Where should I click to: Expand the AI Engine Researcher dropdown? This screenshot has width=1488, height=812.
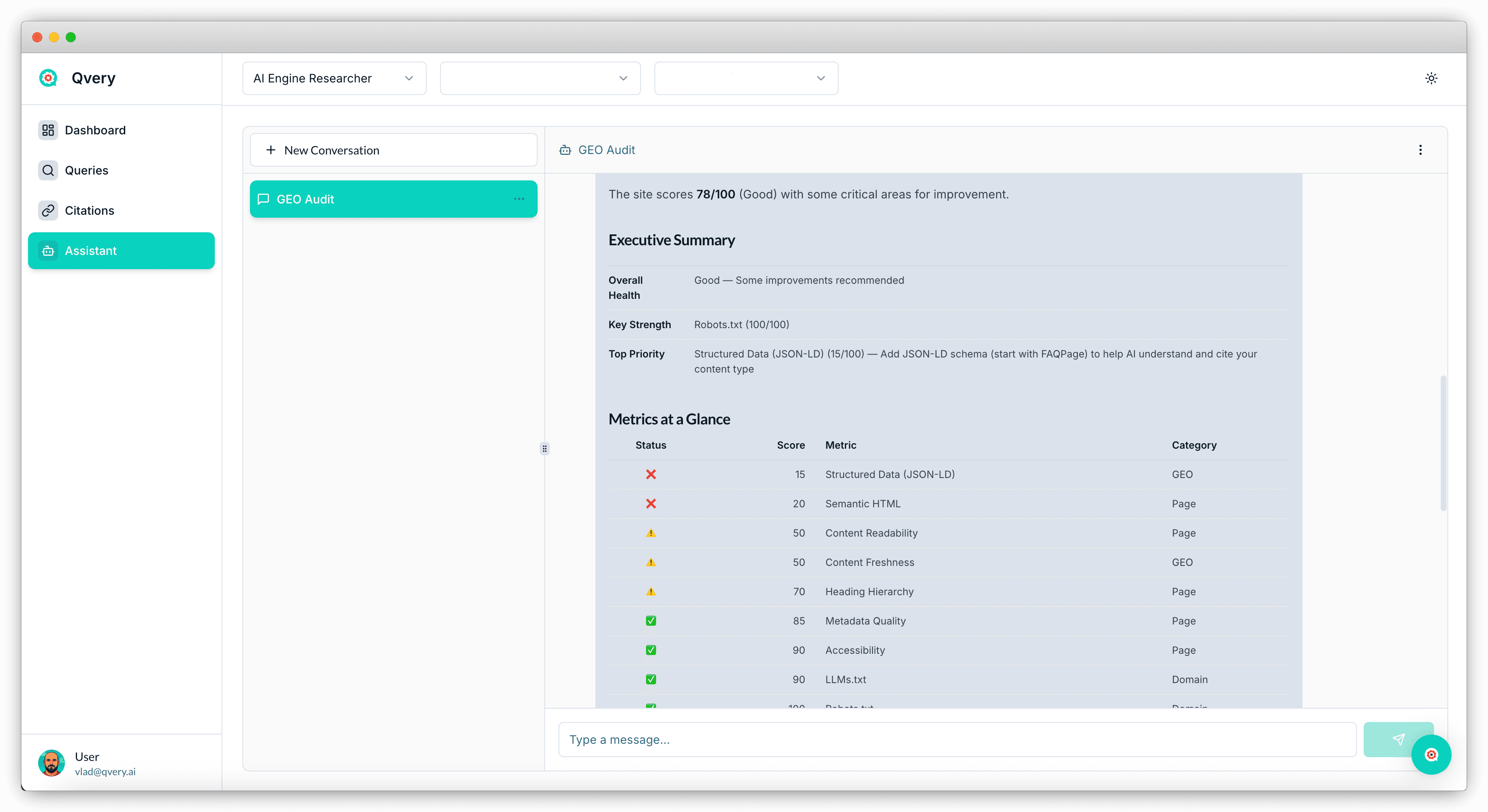click(x=334, y=78)
